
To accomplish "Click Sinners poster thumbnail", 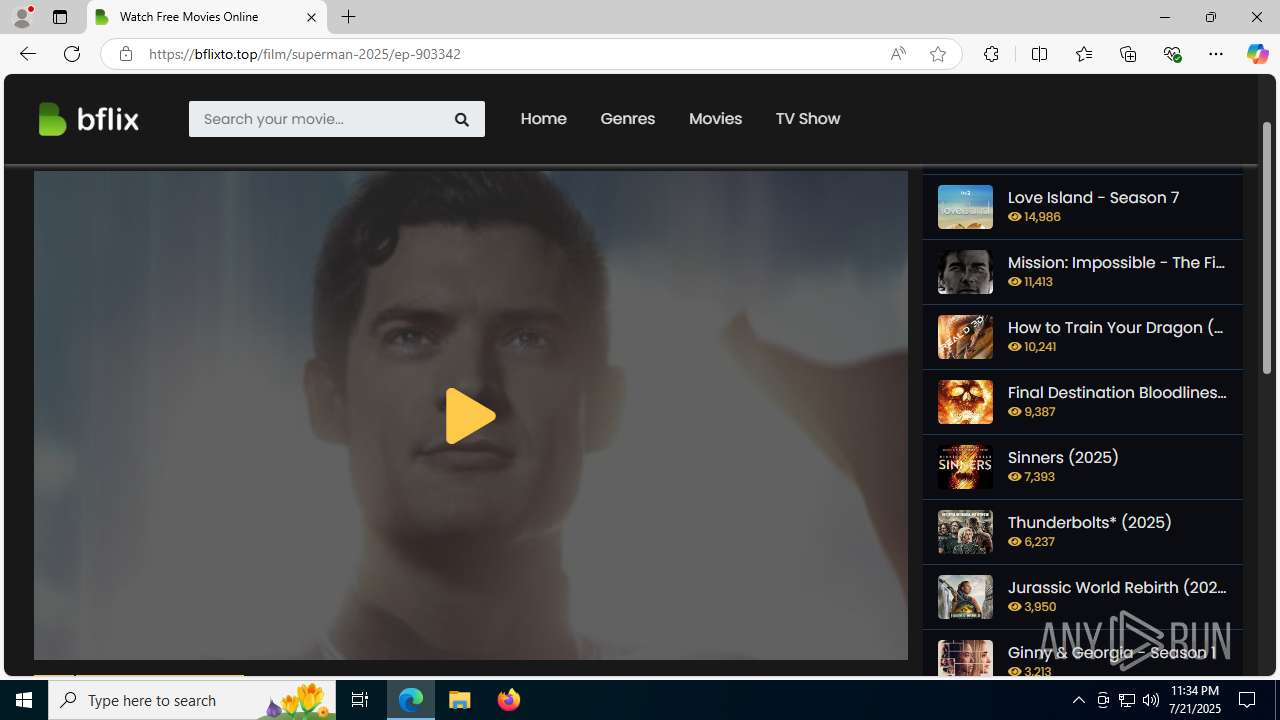I will (965, 467).
